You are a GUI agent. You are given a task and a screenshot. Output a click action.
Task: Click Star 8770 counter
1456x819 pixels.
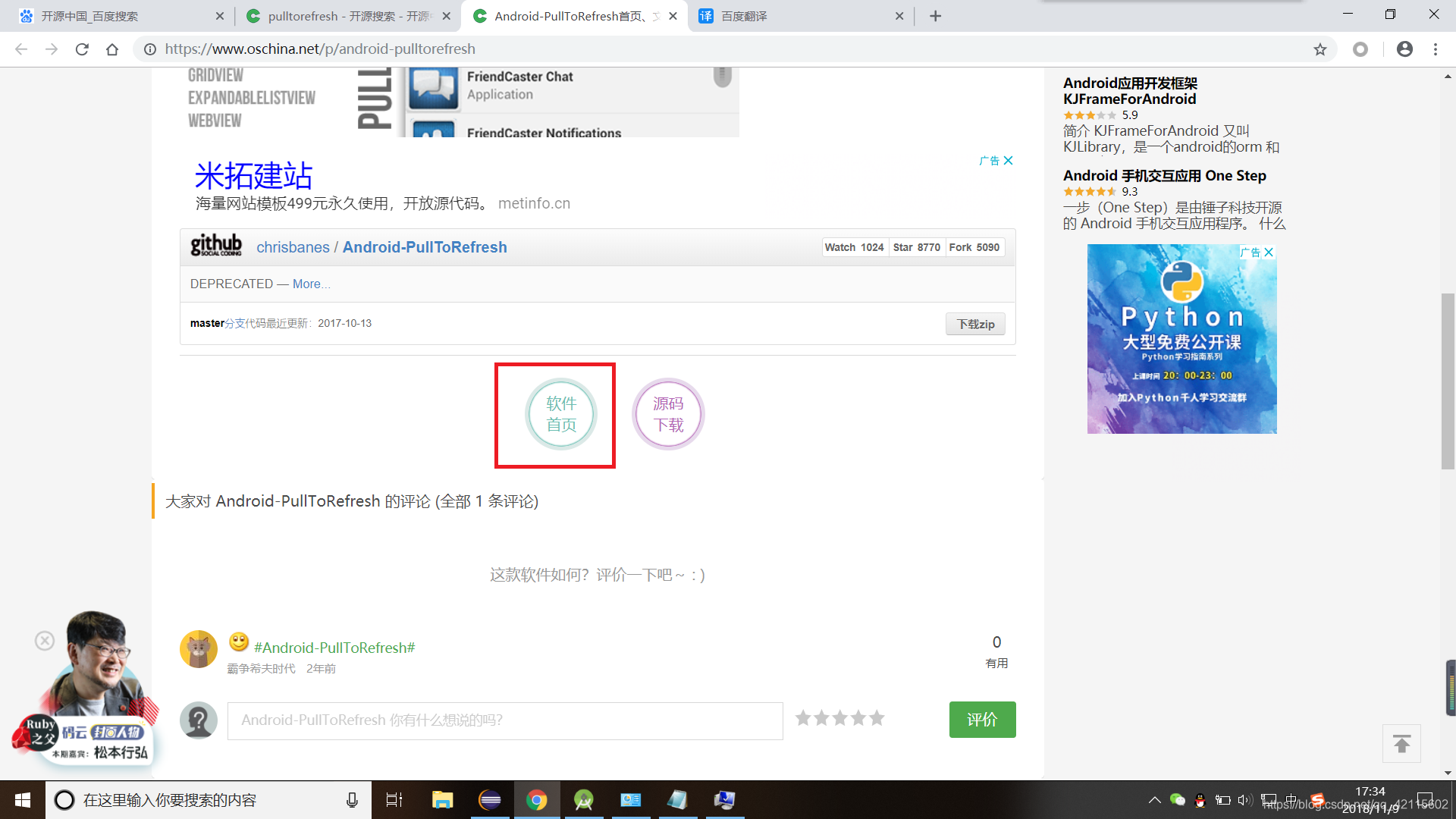(x=917, y=247)
